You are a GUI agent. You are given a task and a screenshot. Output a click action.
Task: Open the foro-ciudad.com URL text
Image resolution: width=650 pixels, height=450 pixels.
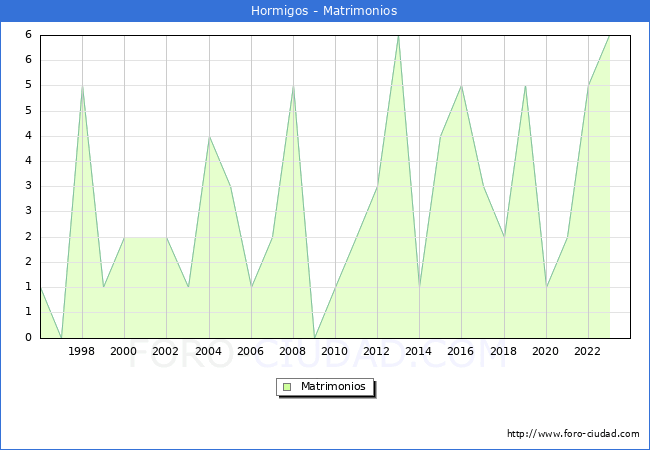pyautogui.click(x=573, y=434)
